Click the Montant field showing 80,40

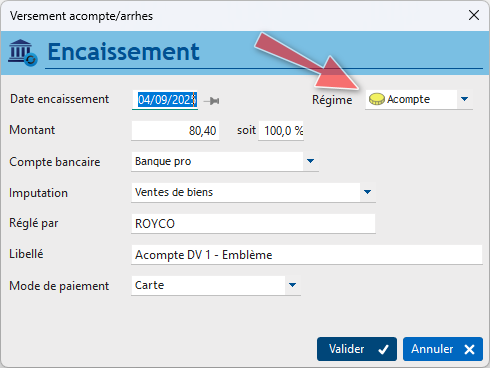pyautogui.click(x=175, y=131)
